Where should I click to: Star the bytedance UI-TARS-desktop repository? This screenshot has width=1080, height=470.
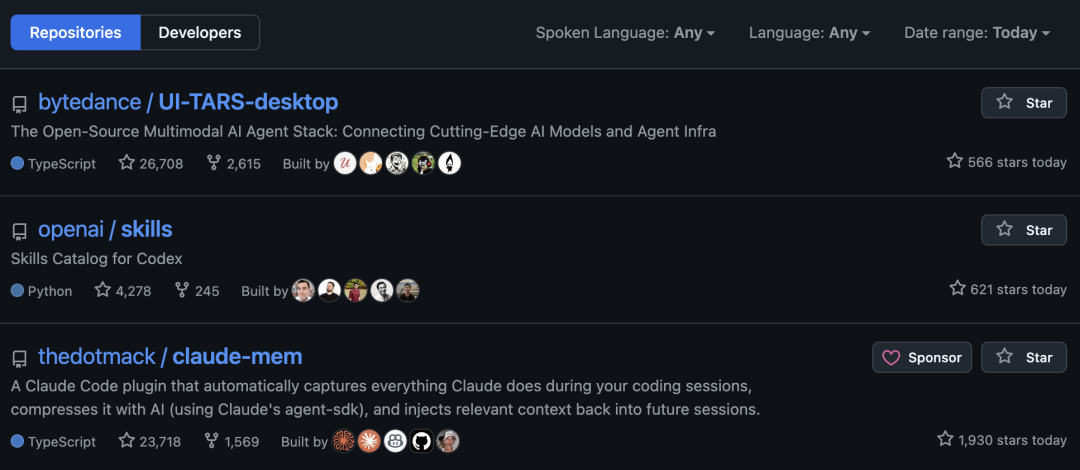(1023, 103)
